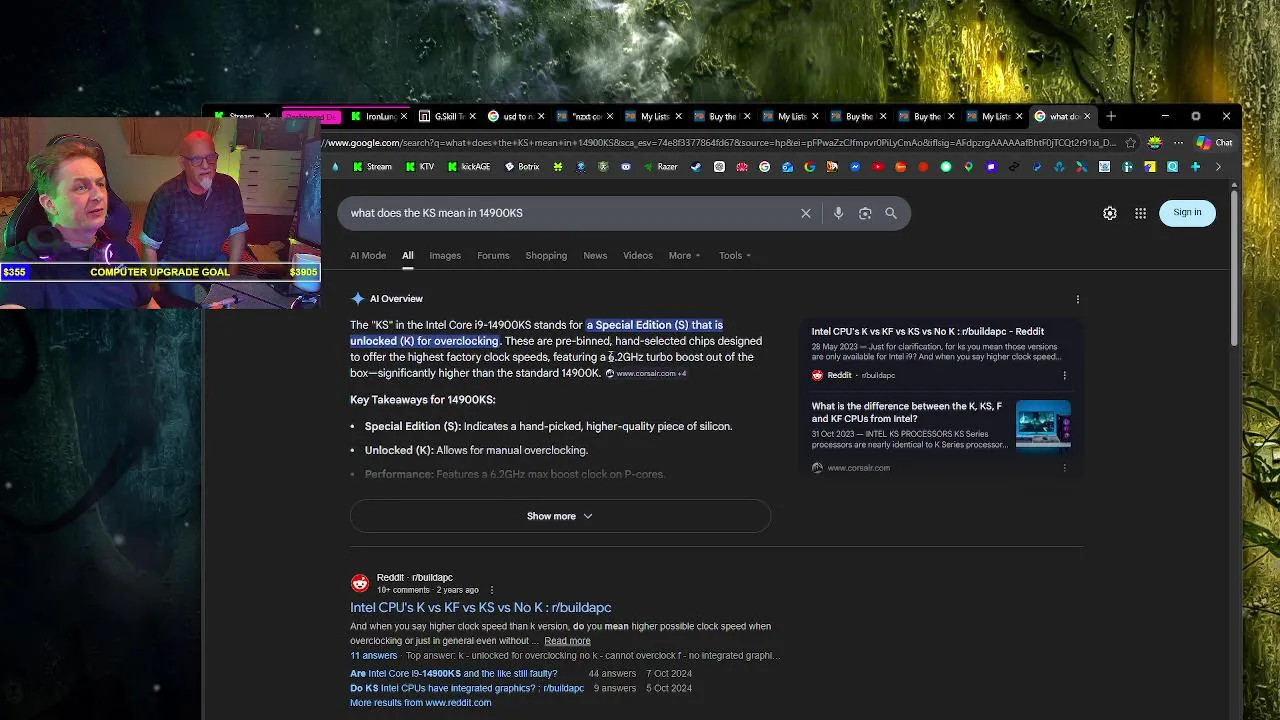Open options for Corsair source card
The image size is (1280, 720).
tap(1064, 467)
